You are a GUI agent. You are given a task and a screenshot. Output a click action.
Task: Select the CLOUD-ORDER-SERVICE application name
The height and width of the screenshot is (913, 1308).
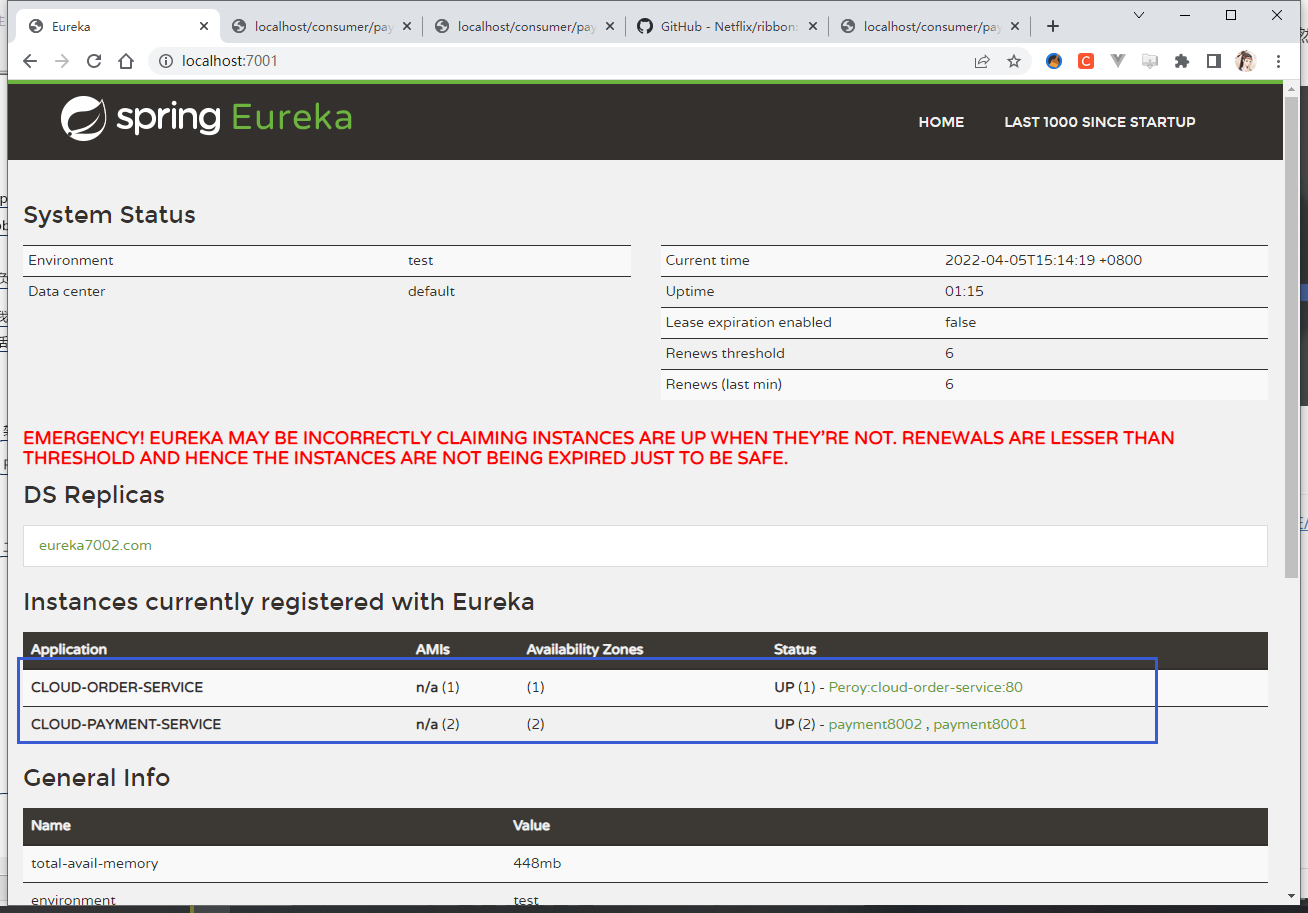point(117,687)
